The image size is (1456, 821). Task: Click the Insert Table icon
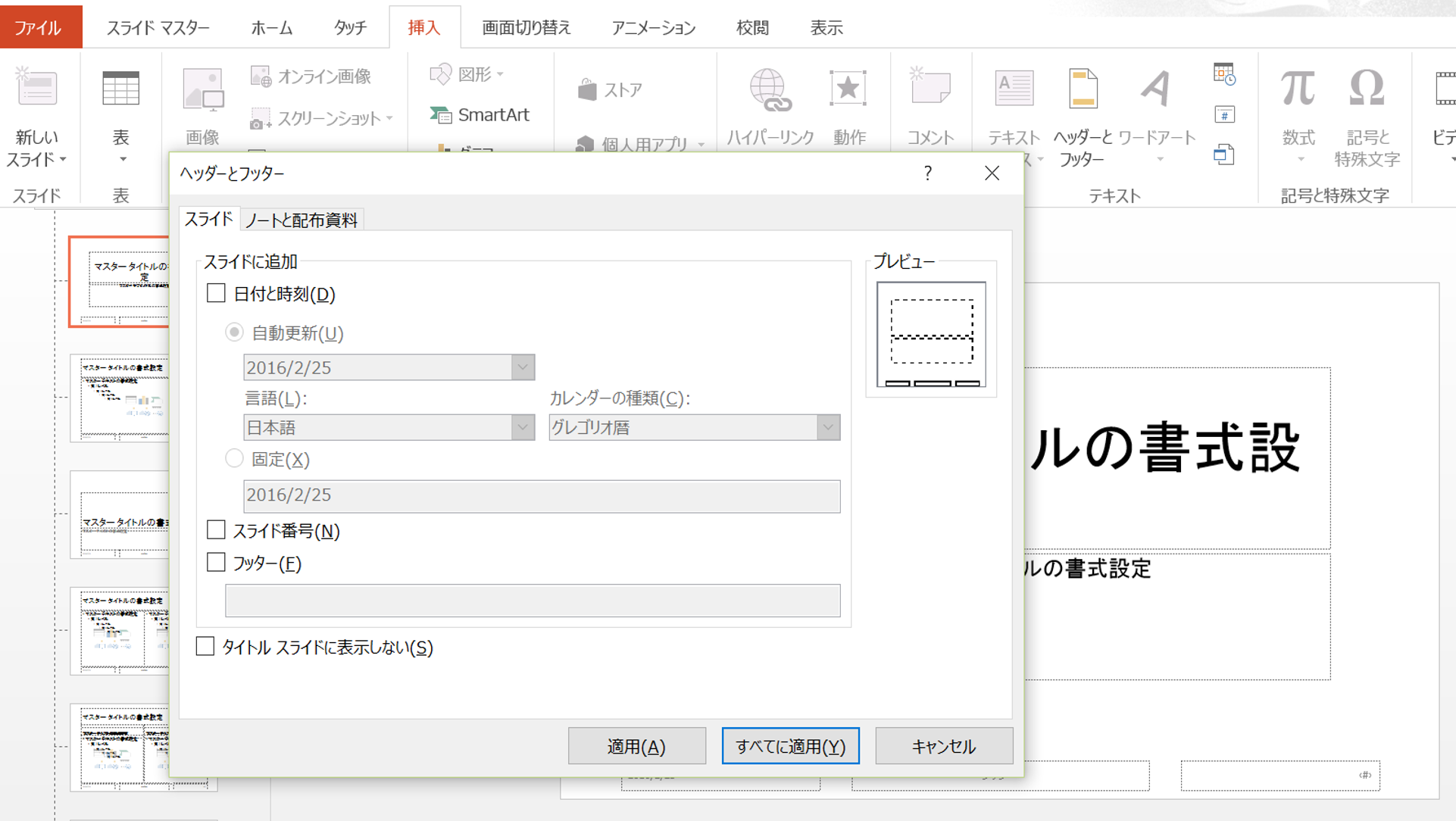point(120,89)
